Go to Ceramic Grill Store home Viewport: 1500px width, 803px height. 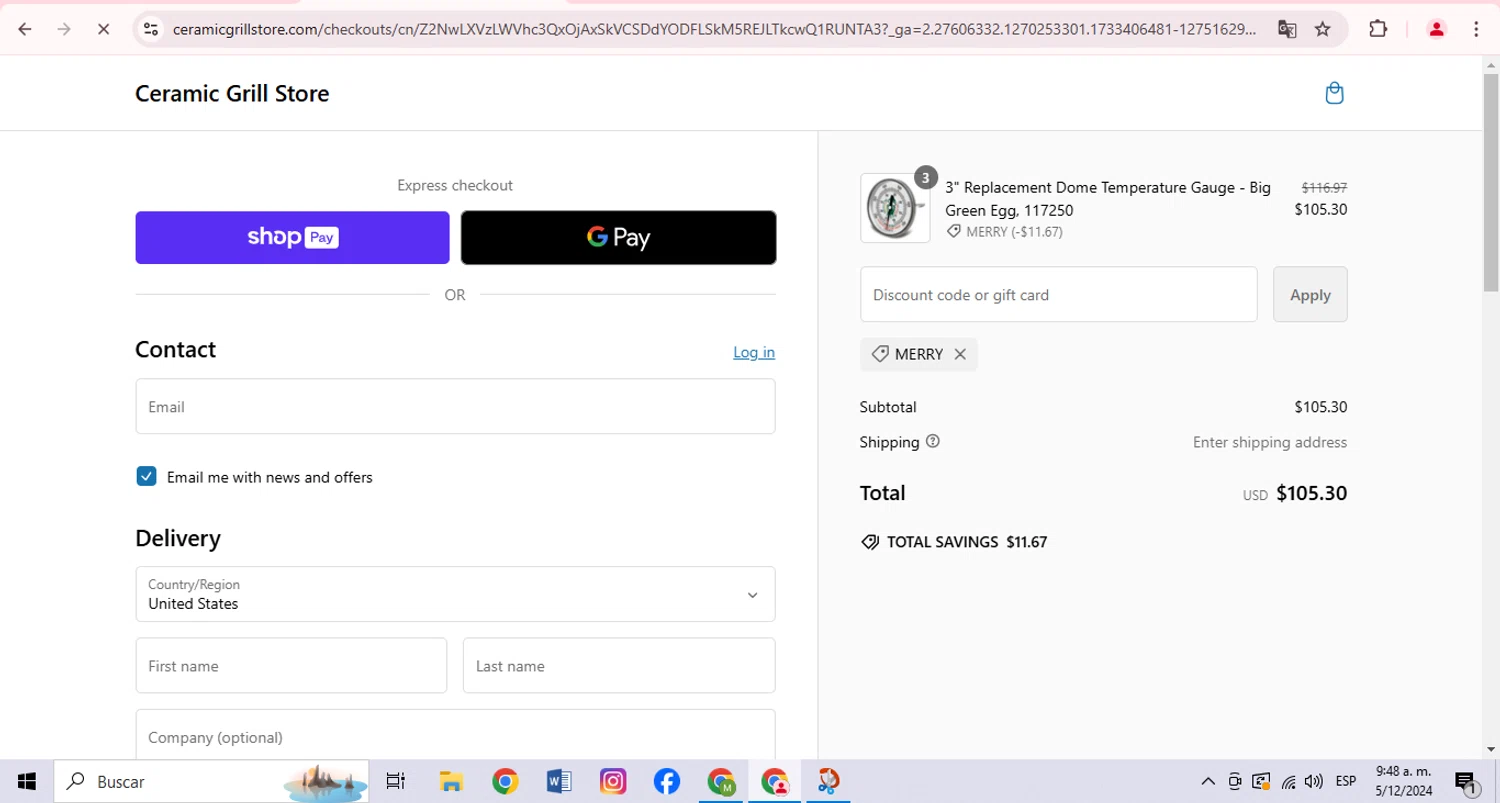coord(232,94)
